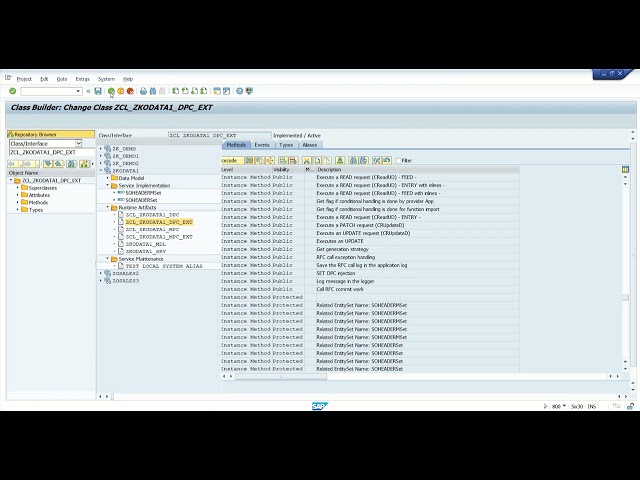Screen dimensions: 640x480
Task: Click the Undo arrow icon in methods toolbar
Action: 387,160
